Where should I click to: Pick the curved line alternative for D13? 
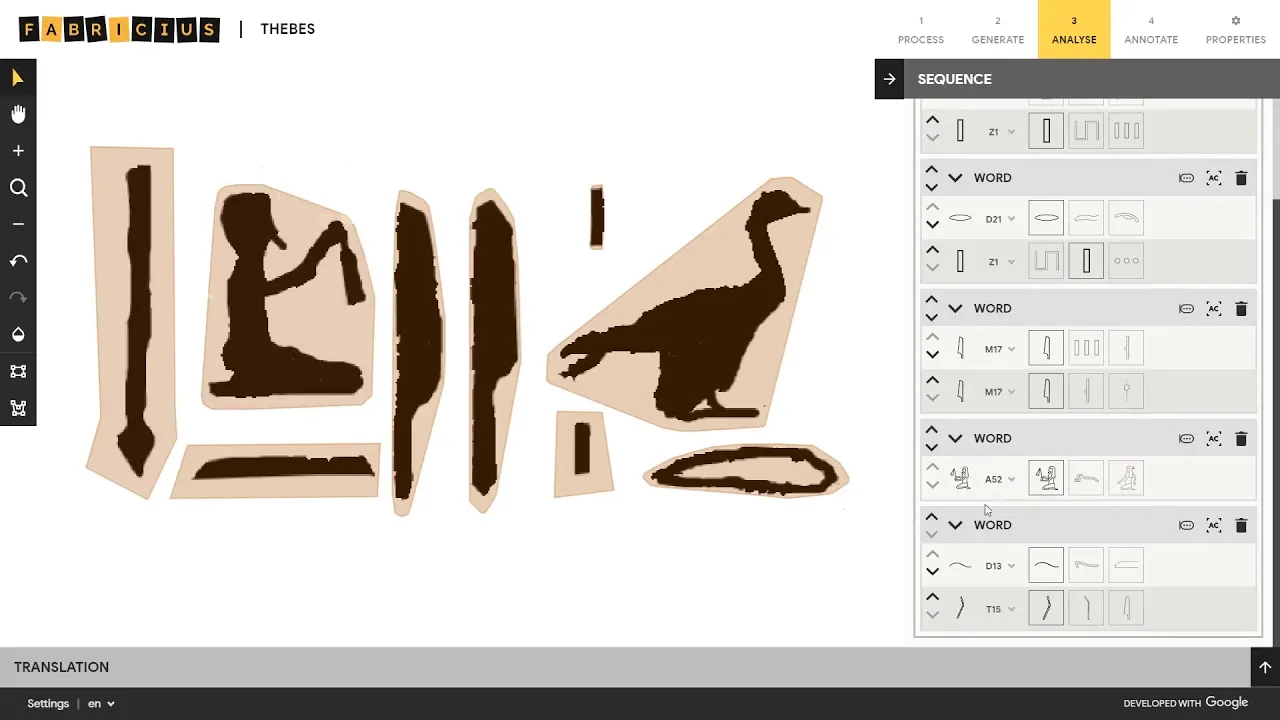[1046, 565]
